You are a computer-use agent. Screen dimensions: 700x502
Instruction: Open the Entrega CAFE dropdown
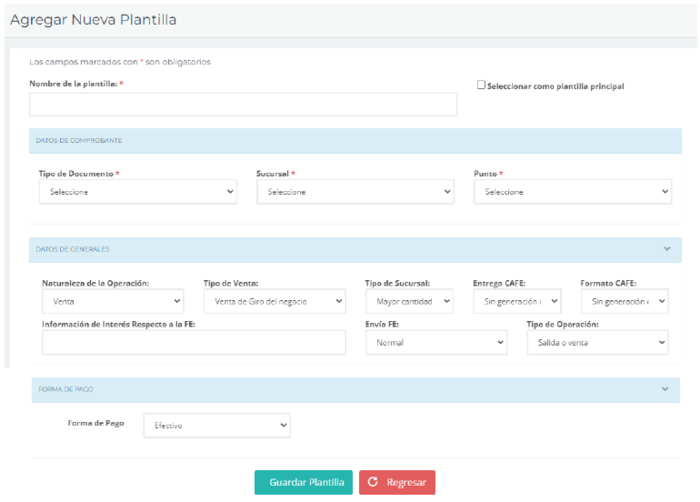517,301
